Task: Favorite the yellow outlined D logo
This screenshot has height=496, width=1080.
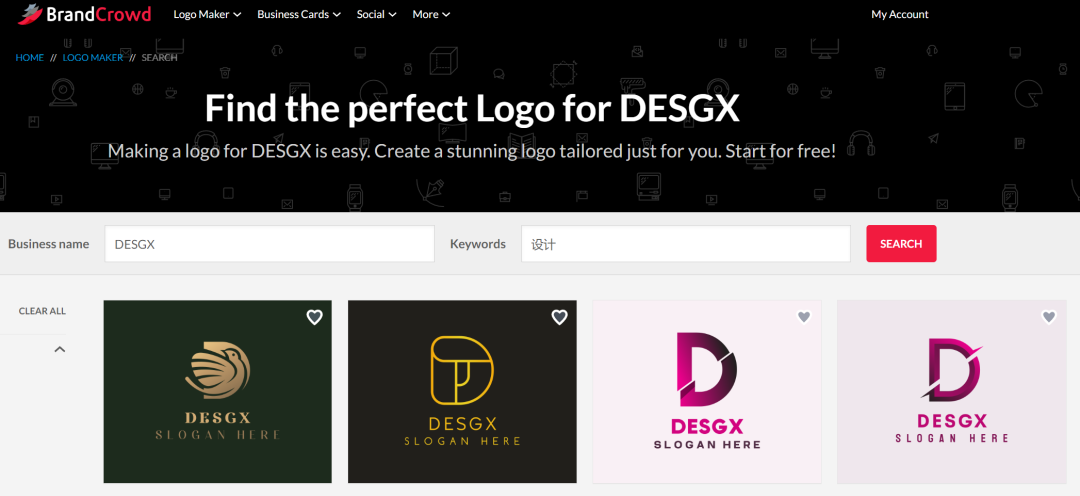Action: (x=559, y=317)
